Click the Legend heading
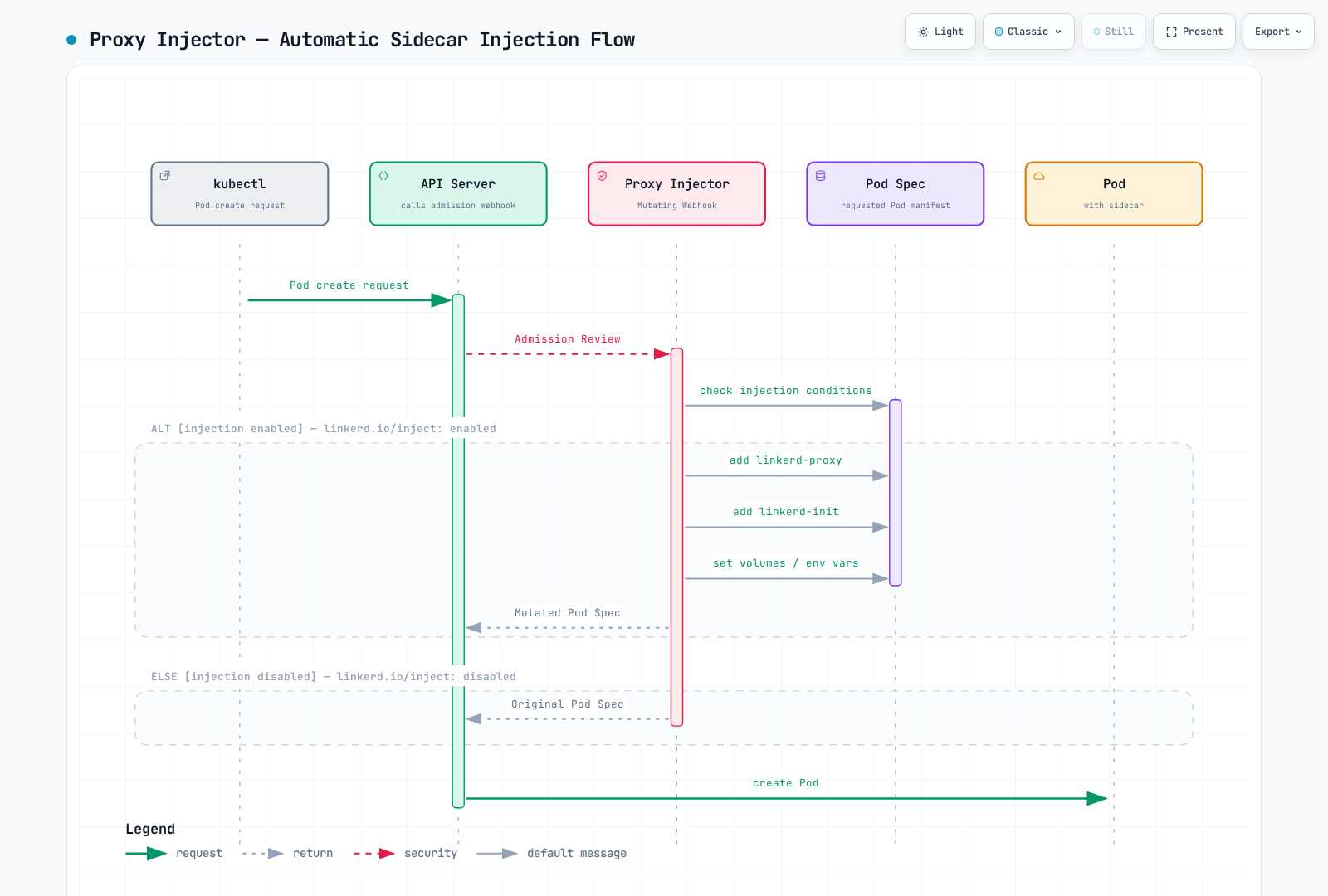The height and width of the screenshot is (896, 1328). point(150,829)
